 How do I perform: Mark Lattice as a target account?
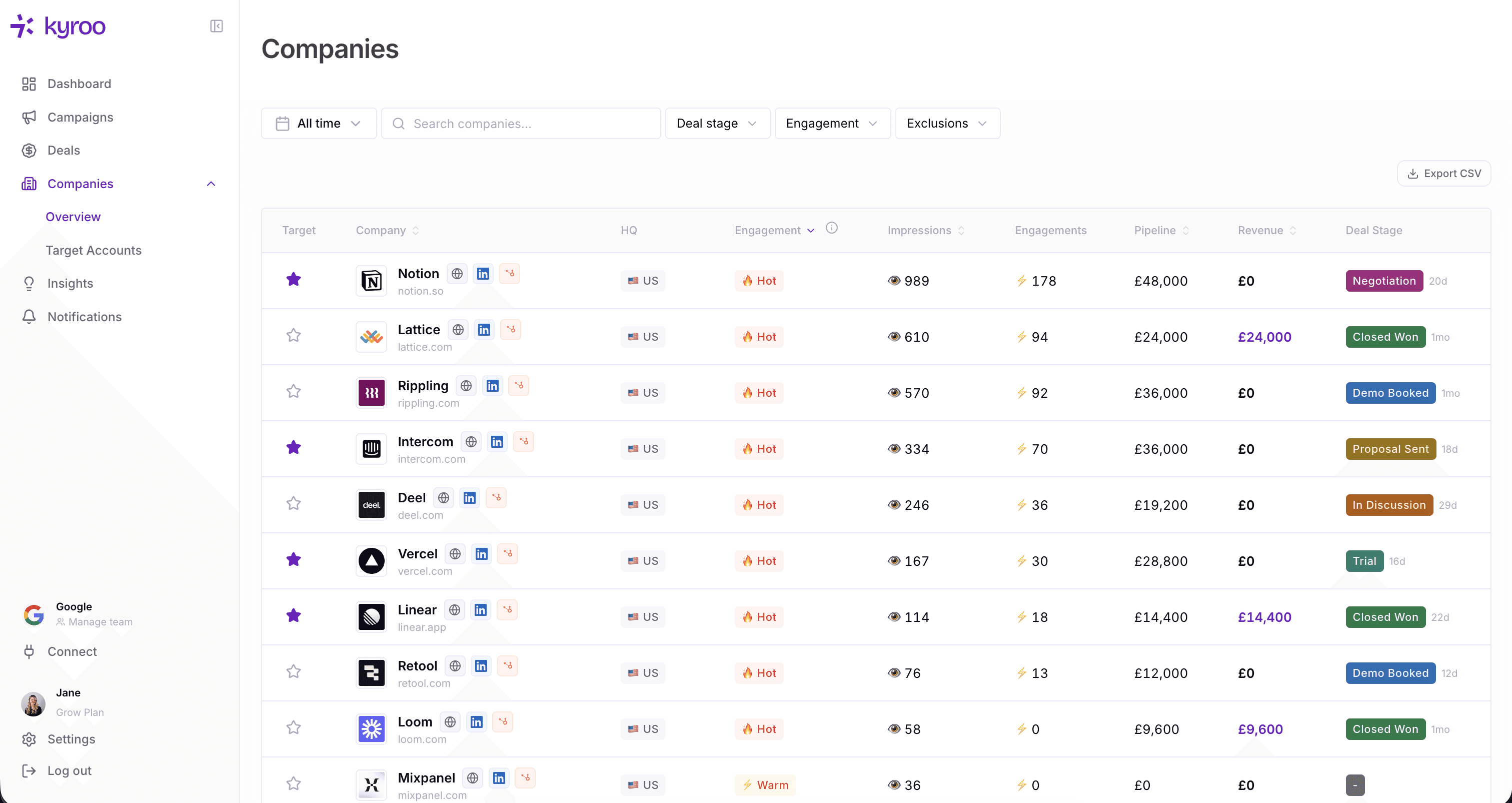[x=294, y=335]
